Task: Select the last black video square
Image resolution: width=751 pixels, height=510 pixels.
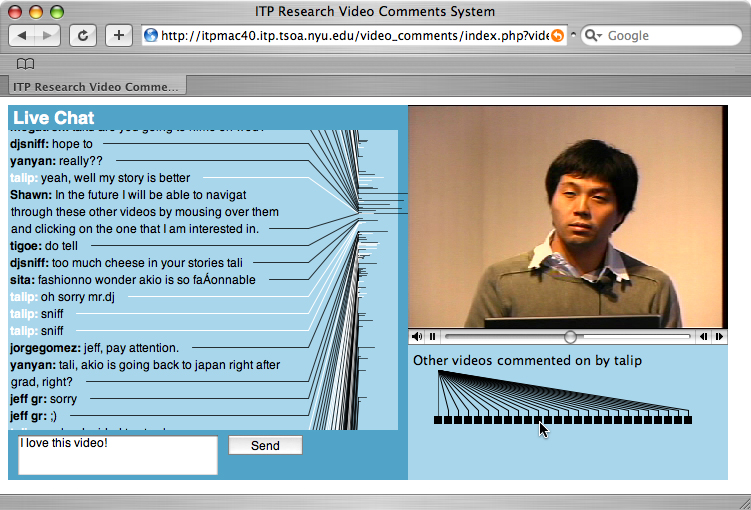Action: pyautogui.click(x=688, y=420)
